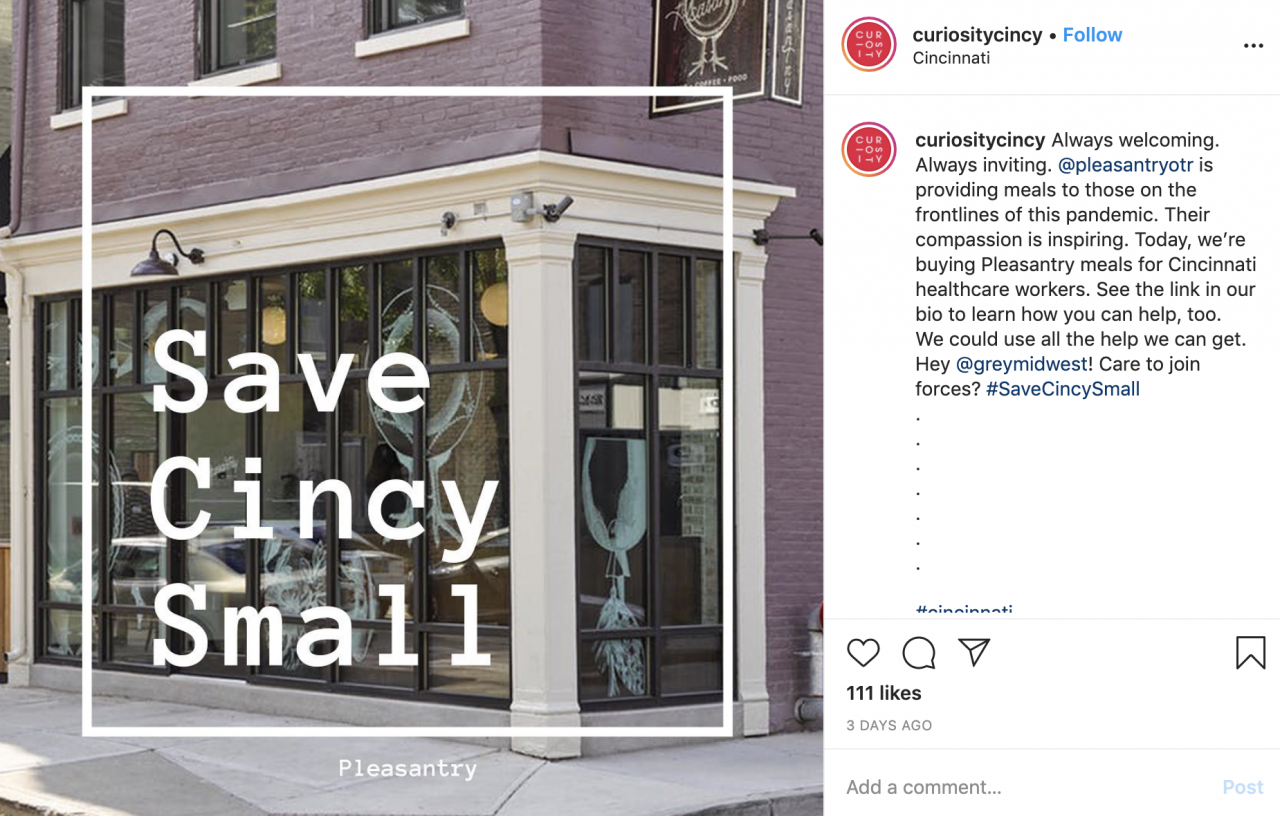Save post using bookmark icon
This screenshot has width=1280, height=816.
pyautogui.click(x=1250, y=653)
